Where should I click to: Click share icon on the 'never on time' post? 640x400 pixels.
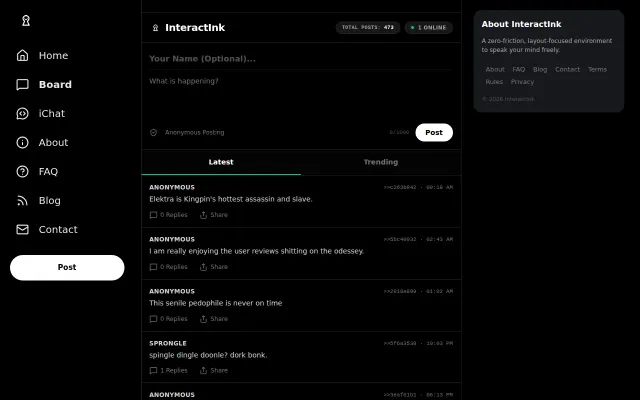[203, 319]
